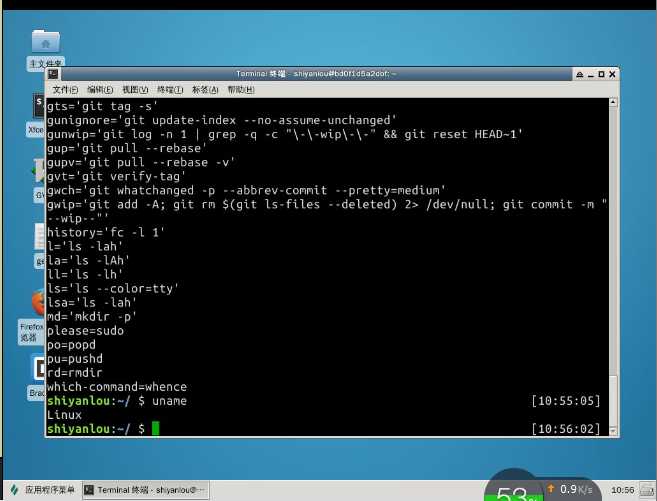
Task: Click the text md='mkdir -p'
Action: click(92, 317)
